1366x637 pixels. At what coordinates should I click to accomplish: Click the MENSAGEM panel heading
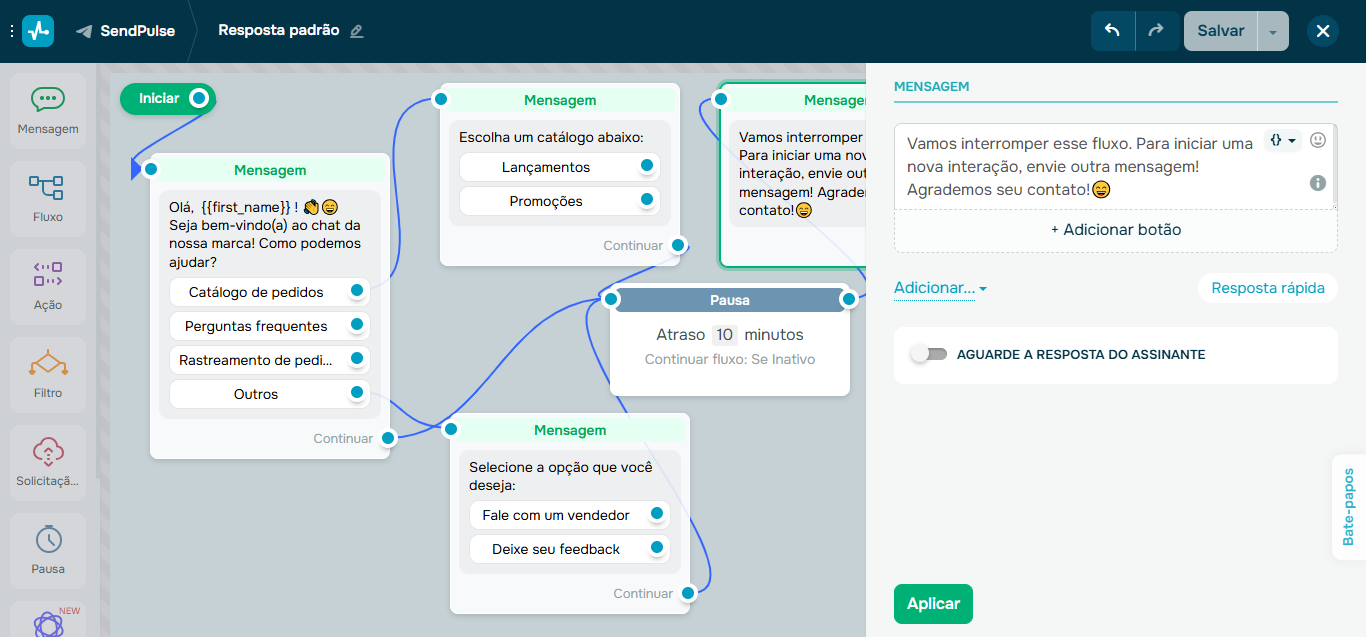click(x=932, y=87)
